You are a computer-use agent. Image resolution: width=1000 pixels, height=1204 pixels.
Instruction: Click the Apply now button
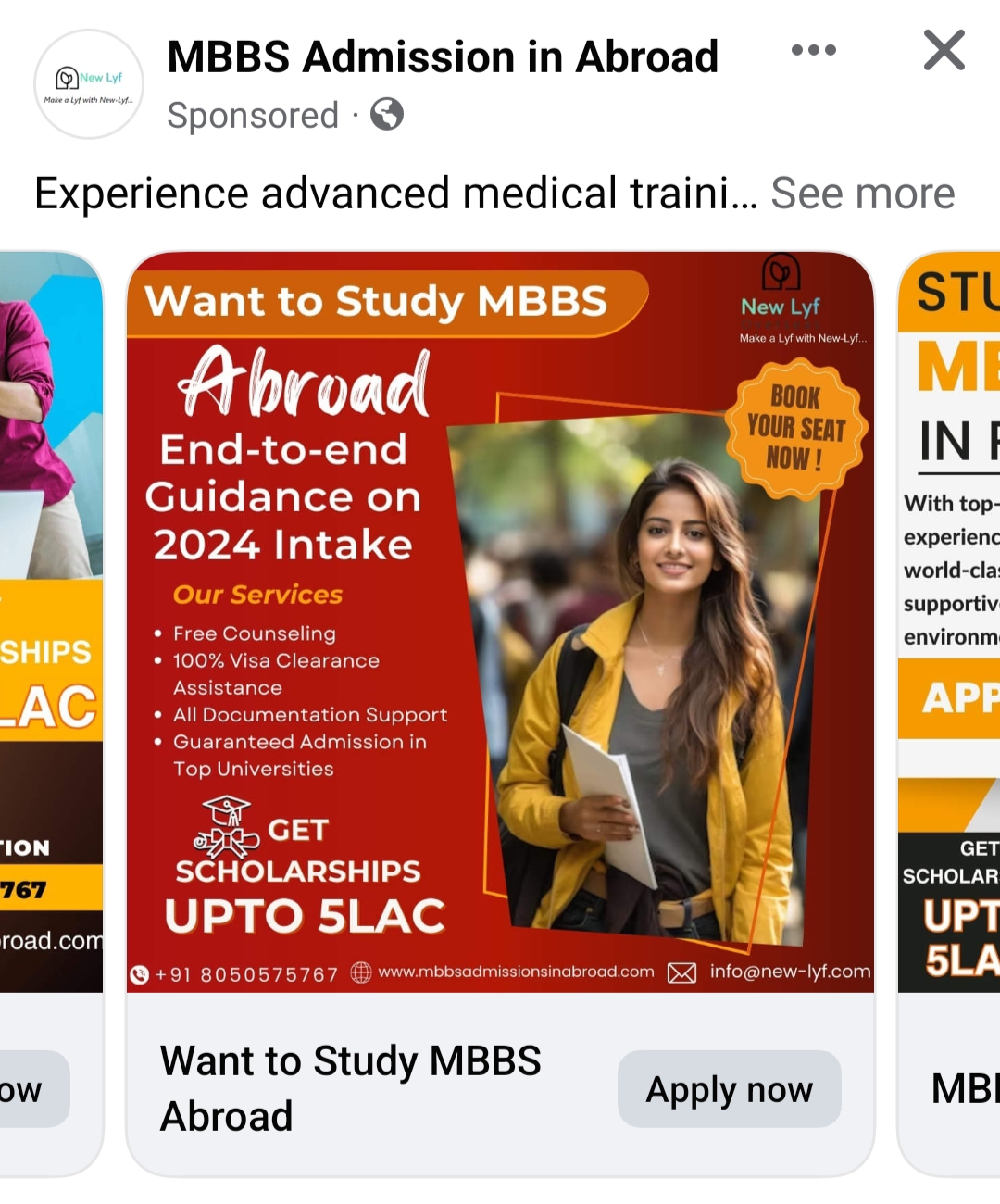coord(730,1089)
